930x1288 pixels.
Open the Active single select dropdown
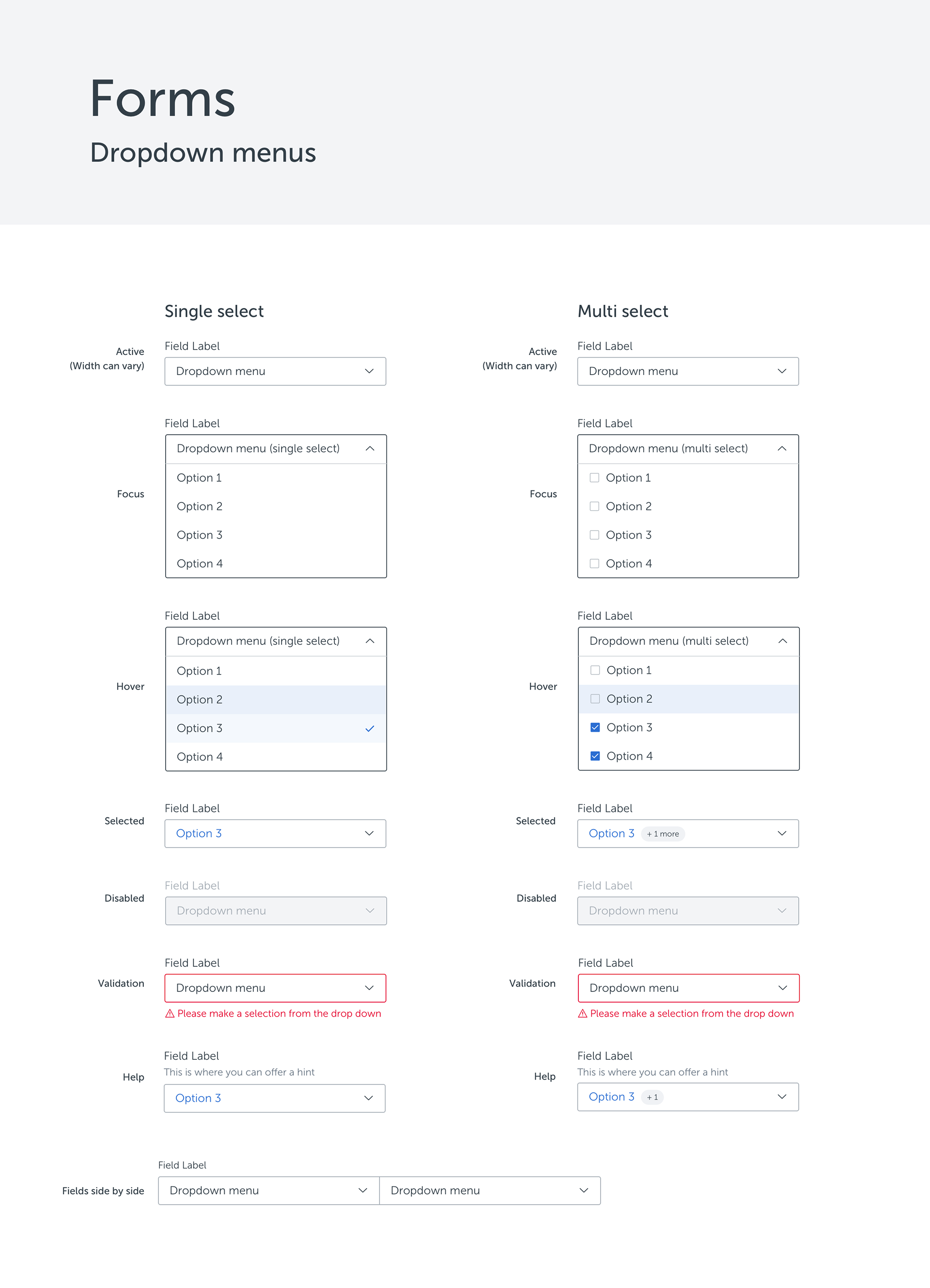click(275, 371)
